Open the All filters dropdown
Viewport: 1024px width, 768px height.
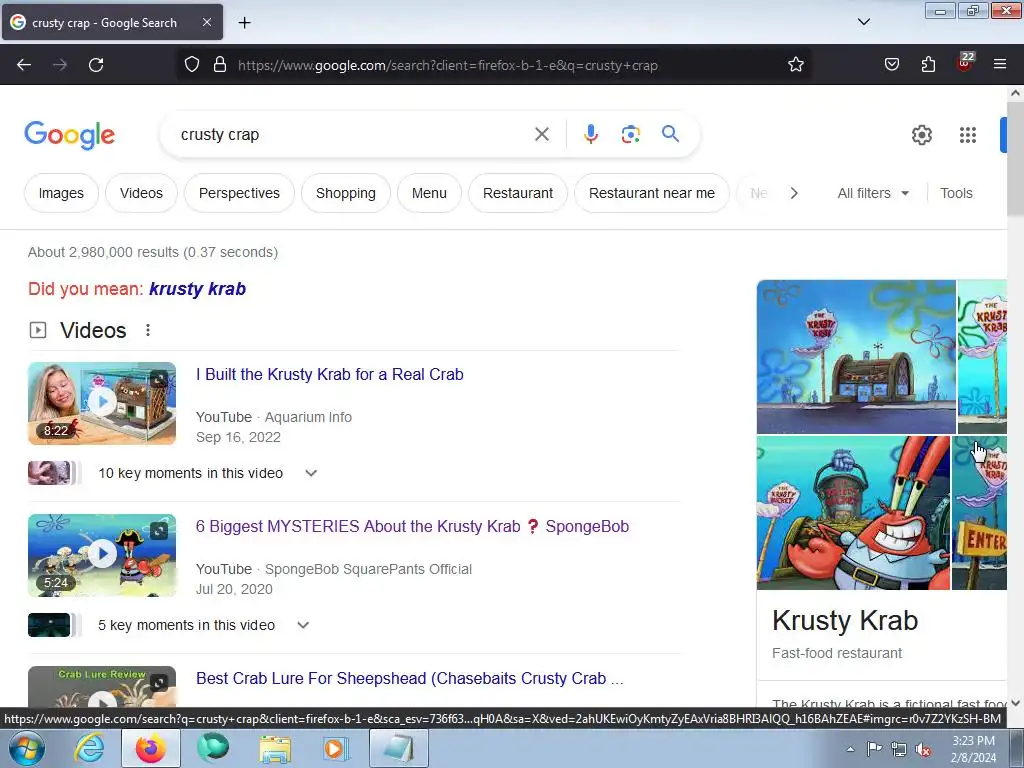point(873,193)
